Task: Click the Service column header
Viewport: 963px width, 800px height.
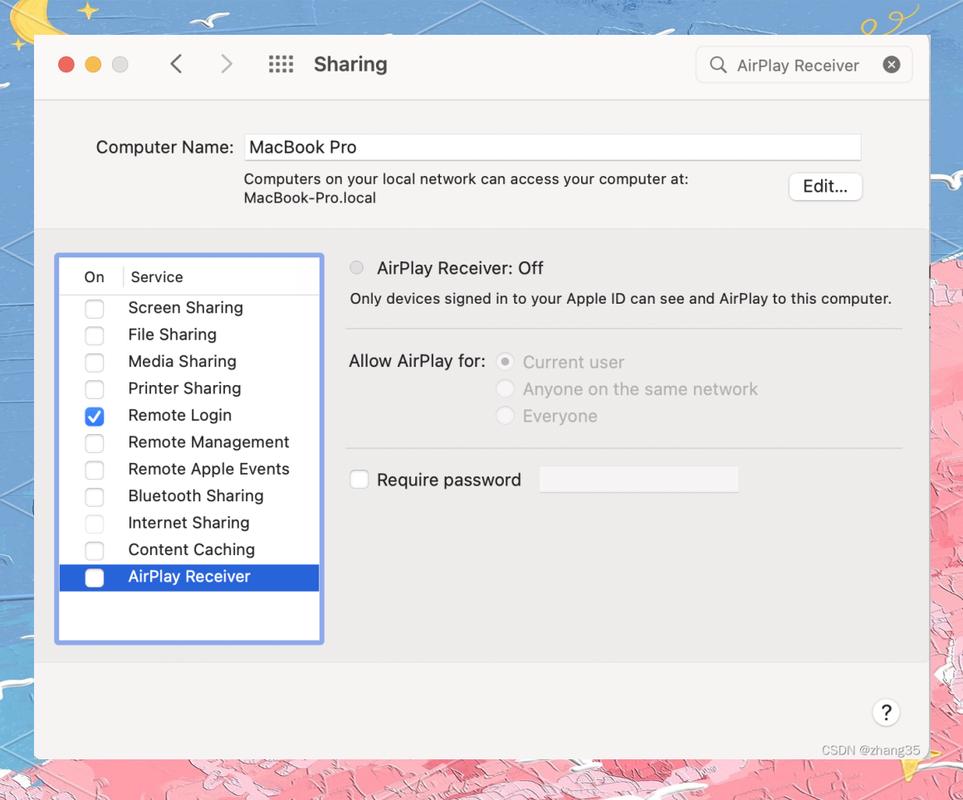Action: coord(157,278)
